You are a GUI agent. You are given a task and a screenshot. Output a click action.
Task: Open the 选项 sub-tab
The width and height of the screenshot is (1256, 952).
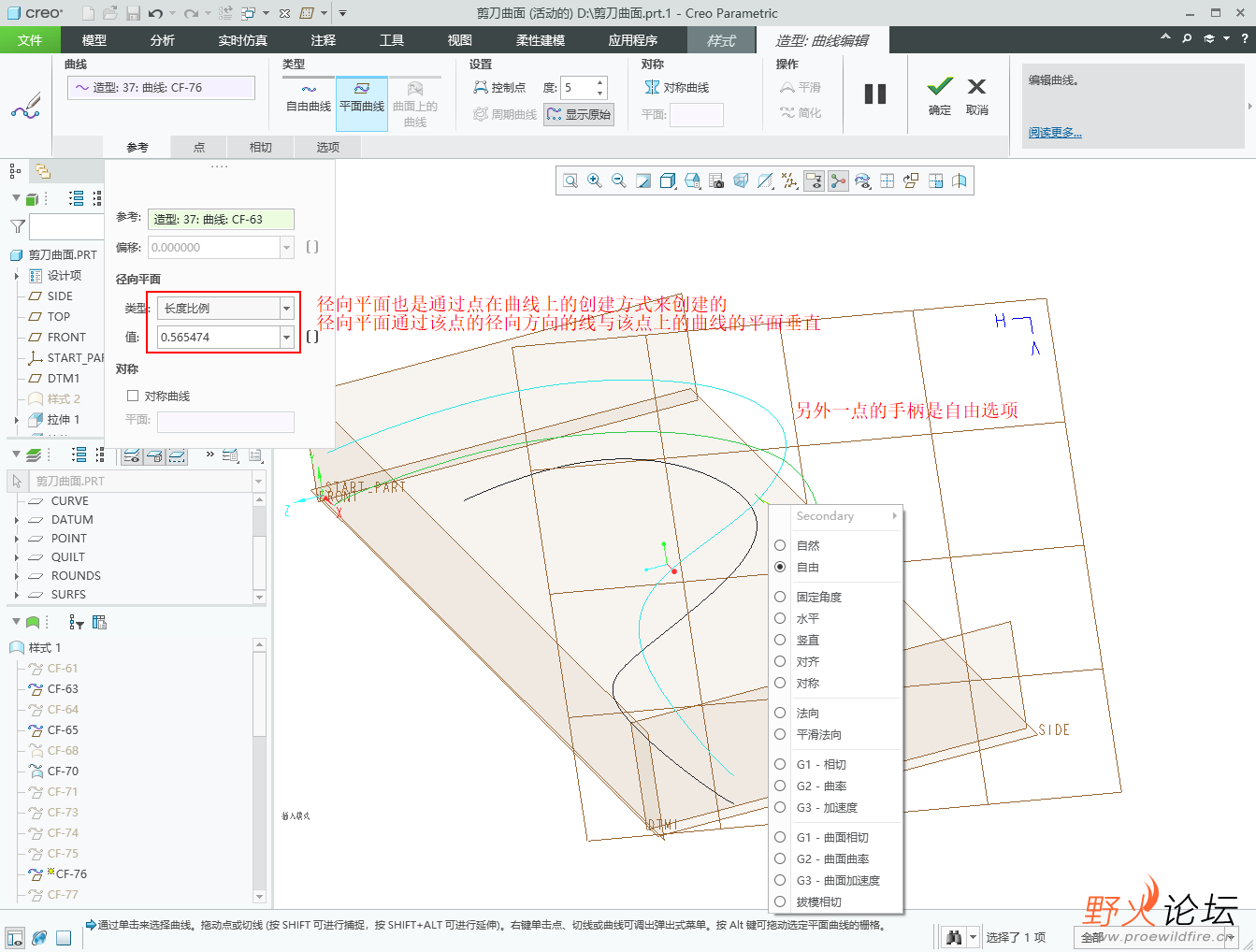pyautogui.click(x=328, y=147)
